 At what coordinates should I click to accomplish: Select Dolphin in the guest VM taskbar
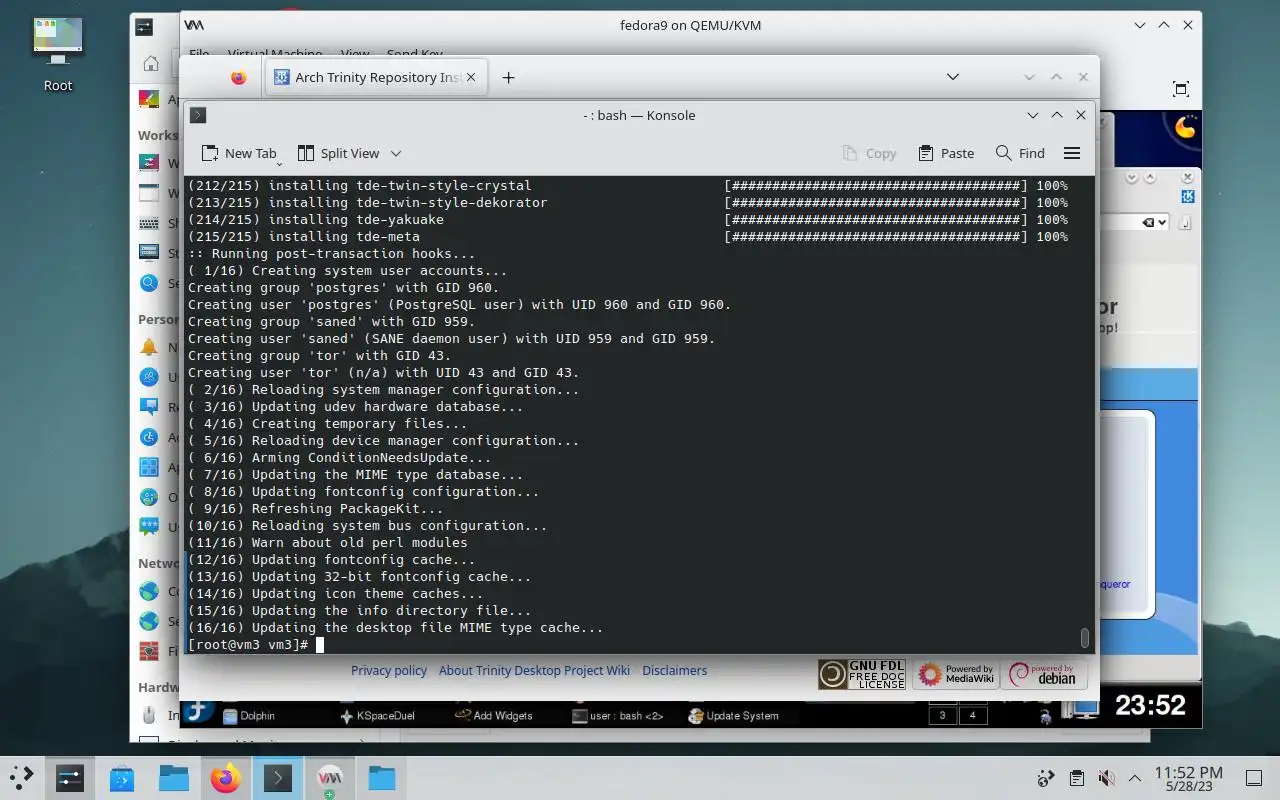(x=248, y=715)
